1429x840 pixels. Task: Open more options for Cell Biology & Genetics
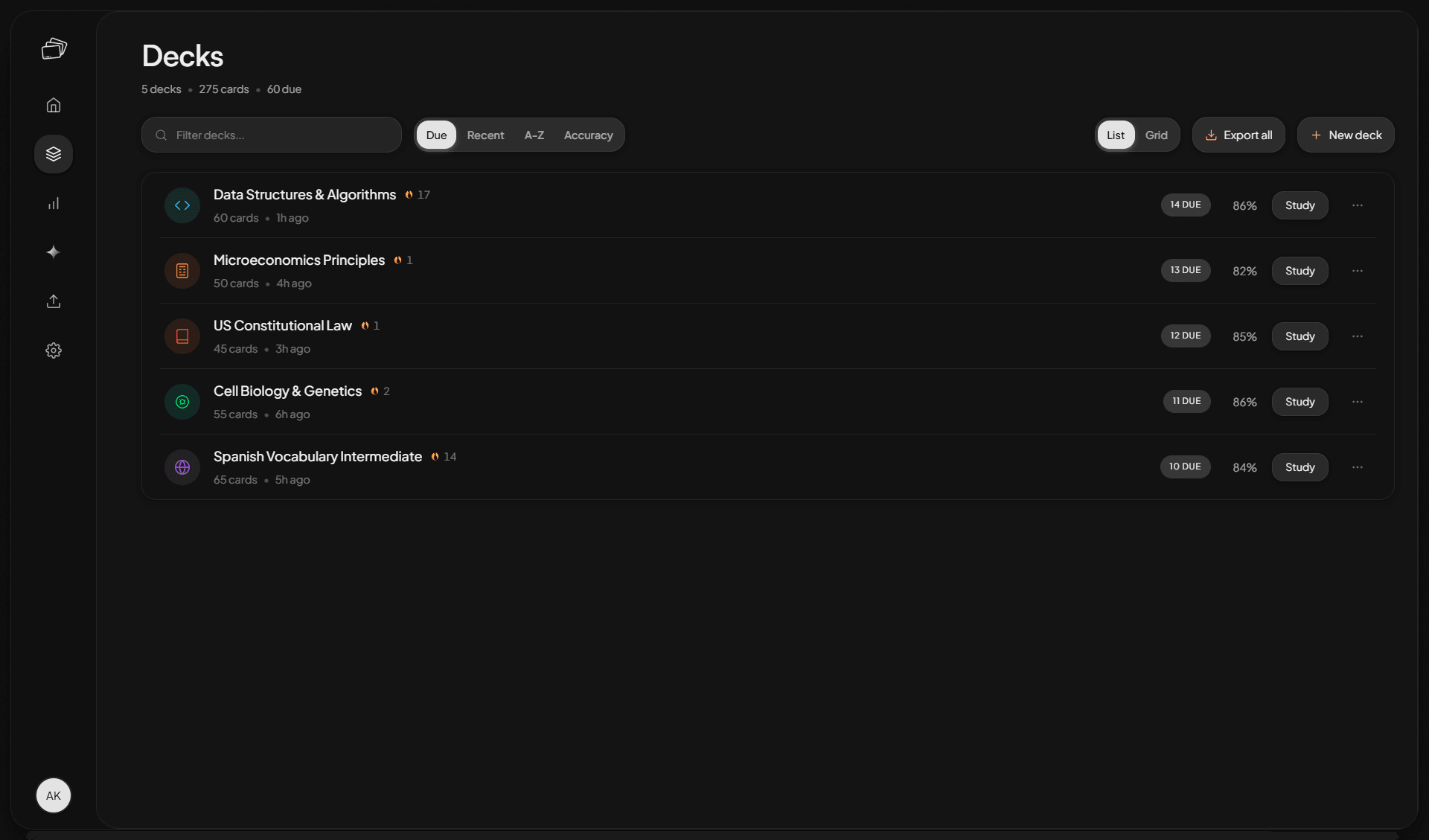point(1358,402)
